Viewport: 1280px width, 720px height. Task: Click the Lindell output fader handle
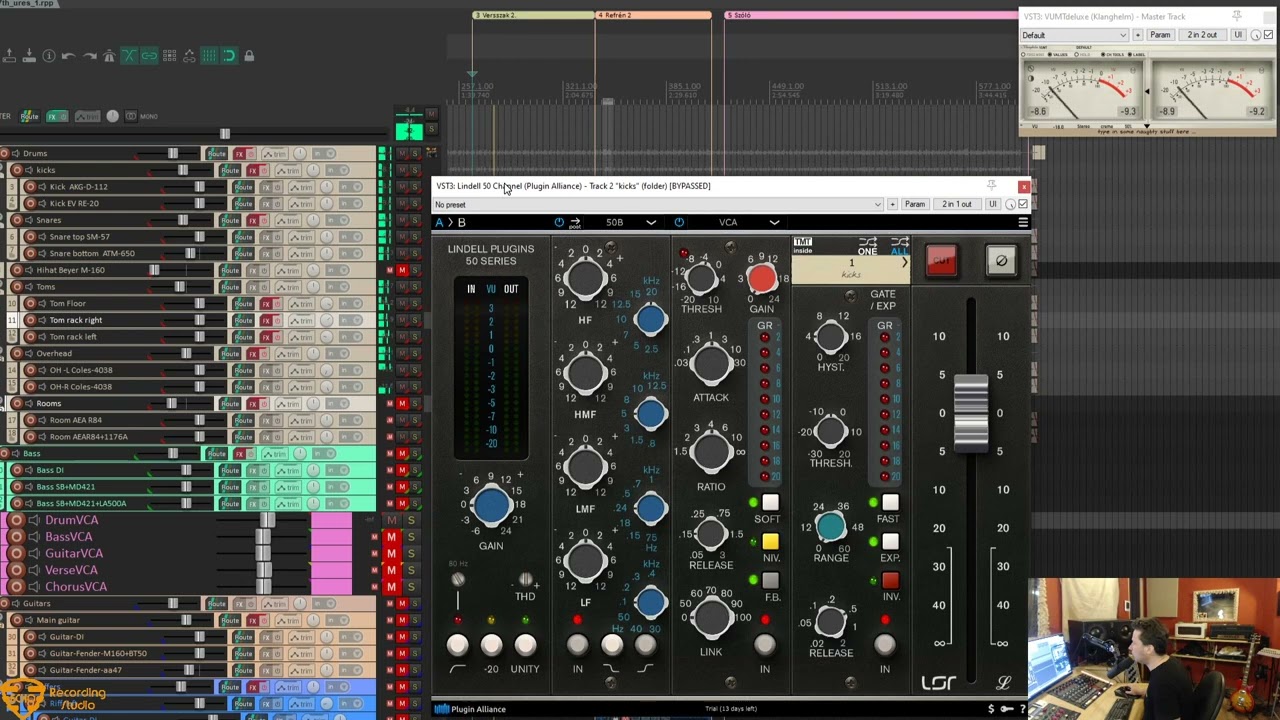(970, 412)
